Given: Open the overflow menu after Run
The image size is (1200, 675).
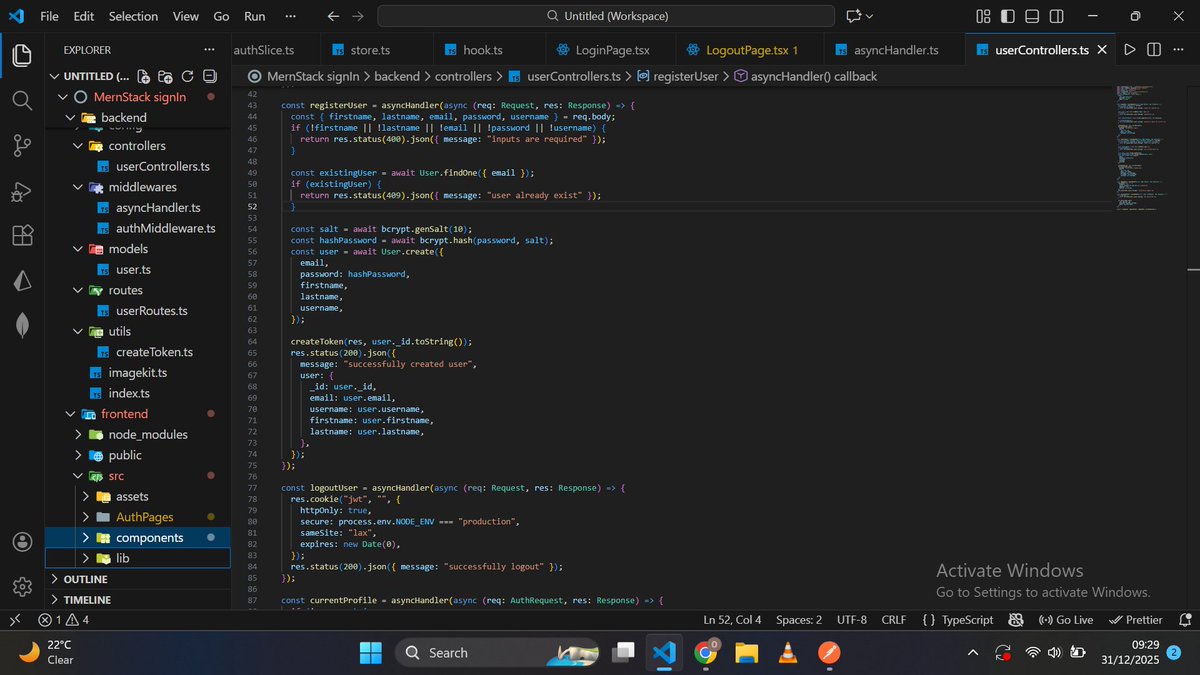Looking at the screenshot, I should 290,16.
